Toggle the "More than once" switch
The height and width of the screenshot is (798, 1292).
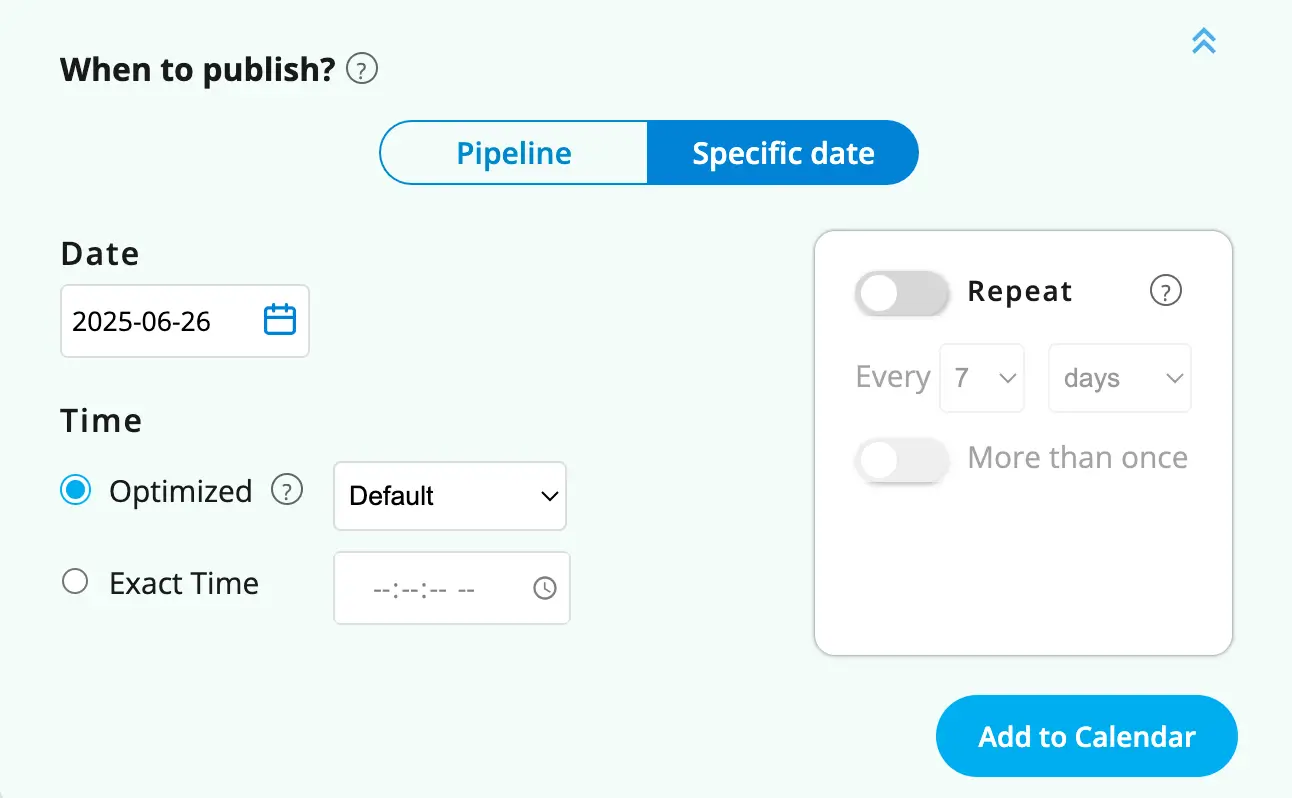(902, 460)
